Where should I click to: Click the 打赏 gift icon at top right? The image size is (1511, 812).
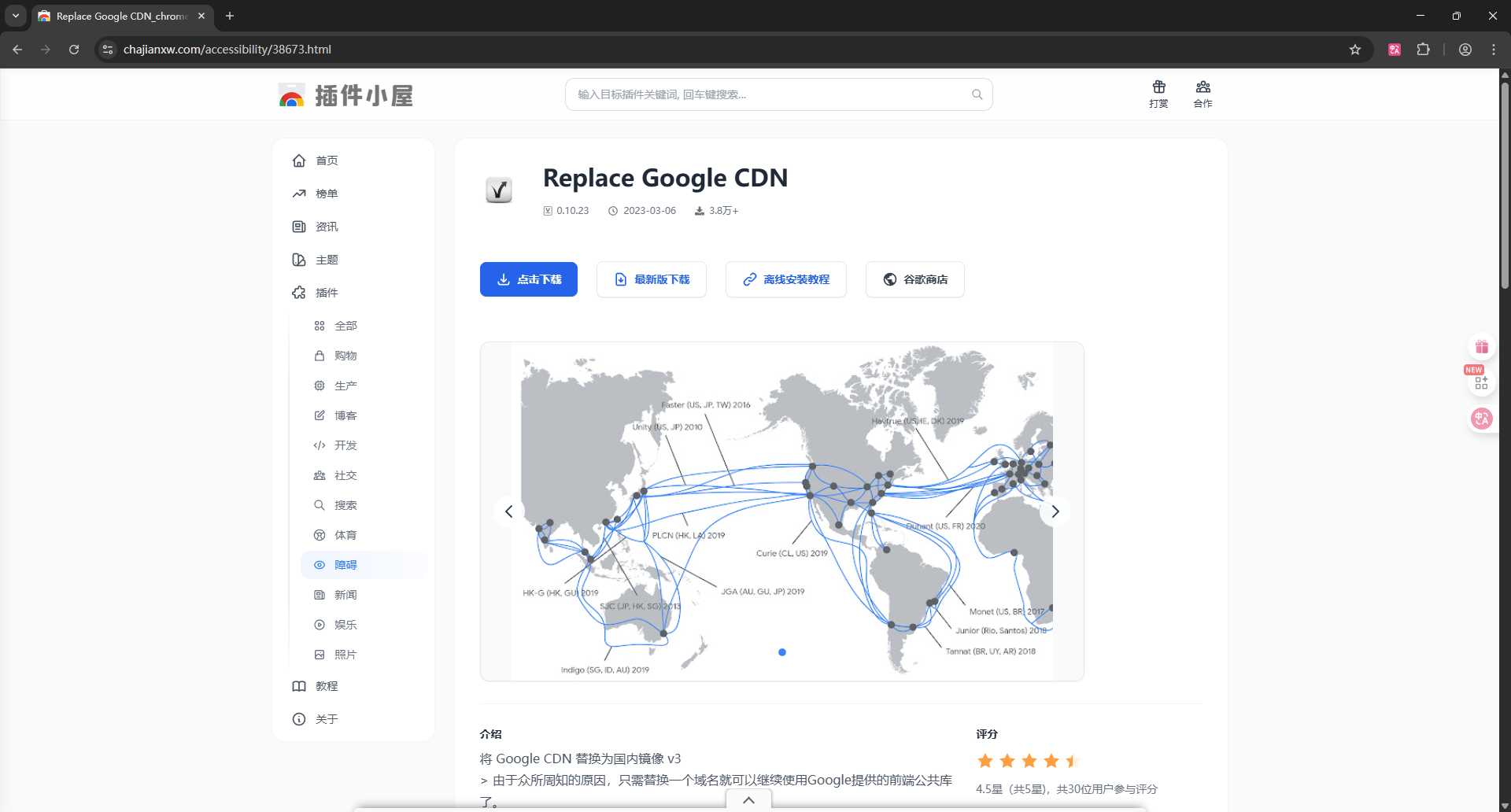point(1158,87)
